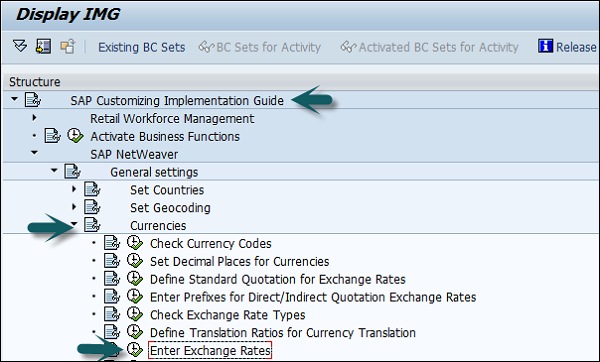Screen dimensions: 600x362
Task: Select Define Translation Ratios for Currency Translation text
Action: [283, 333]
